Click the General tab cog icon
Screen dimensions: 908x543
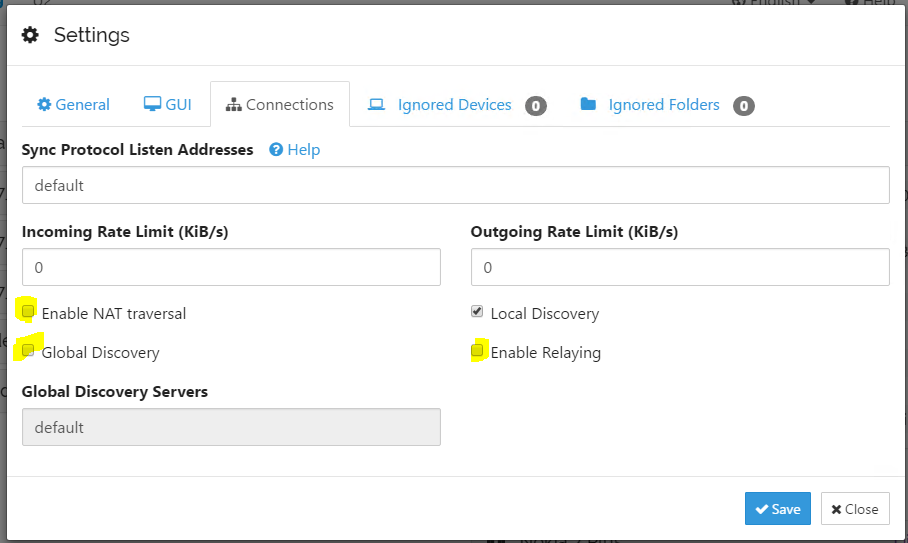coord(44,105)
